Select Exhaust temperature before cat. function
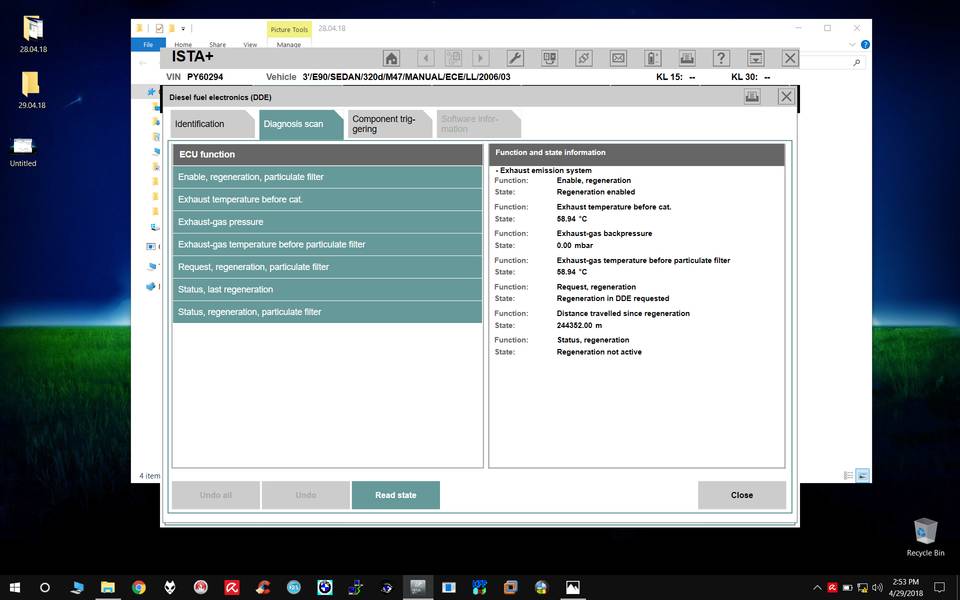960x600 pixels. pos(328,200)
